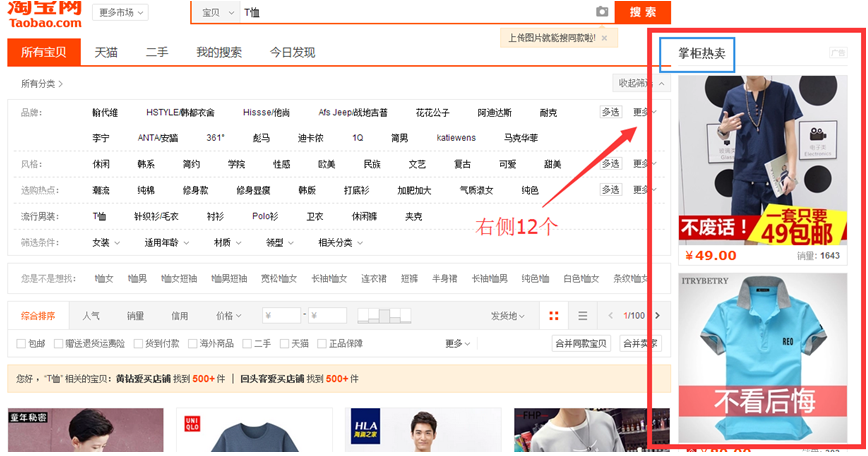
Task: Click the Taobao logo
Action: (45, 14)
